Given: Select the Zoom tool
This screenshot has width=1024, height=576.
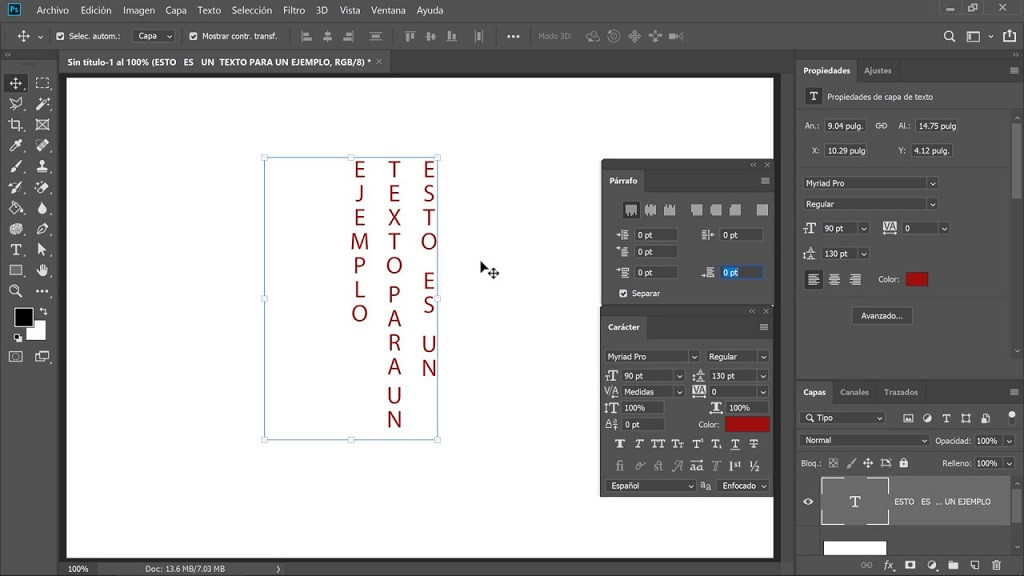Looking at the screenshot, I should click(15, 291).
